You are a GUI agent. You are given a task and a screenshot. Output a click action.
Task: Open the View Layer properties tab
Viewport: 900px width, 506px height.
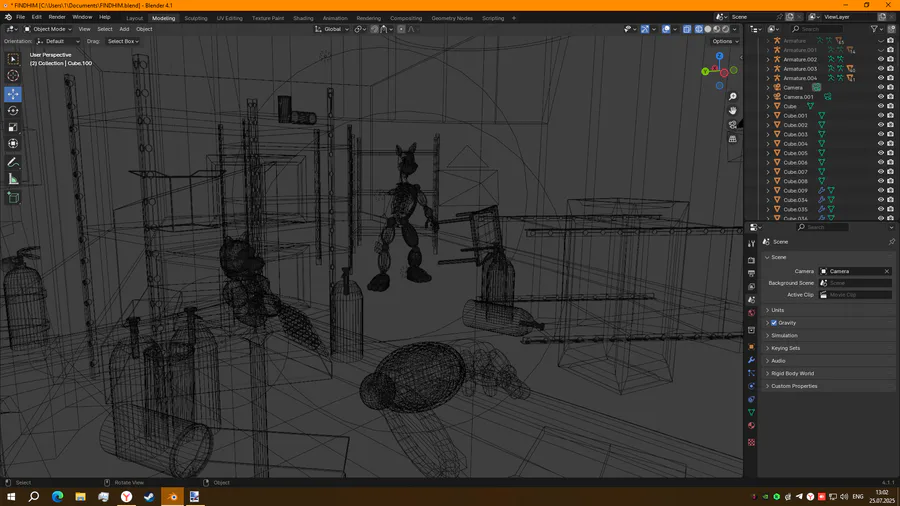click(751, 286)
